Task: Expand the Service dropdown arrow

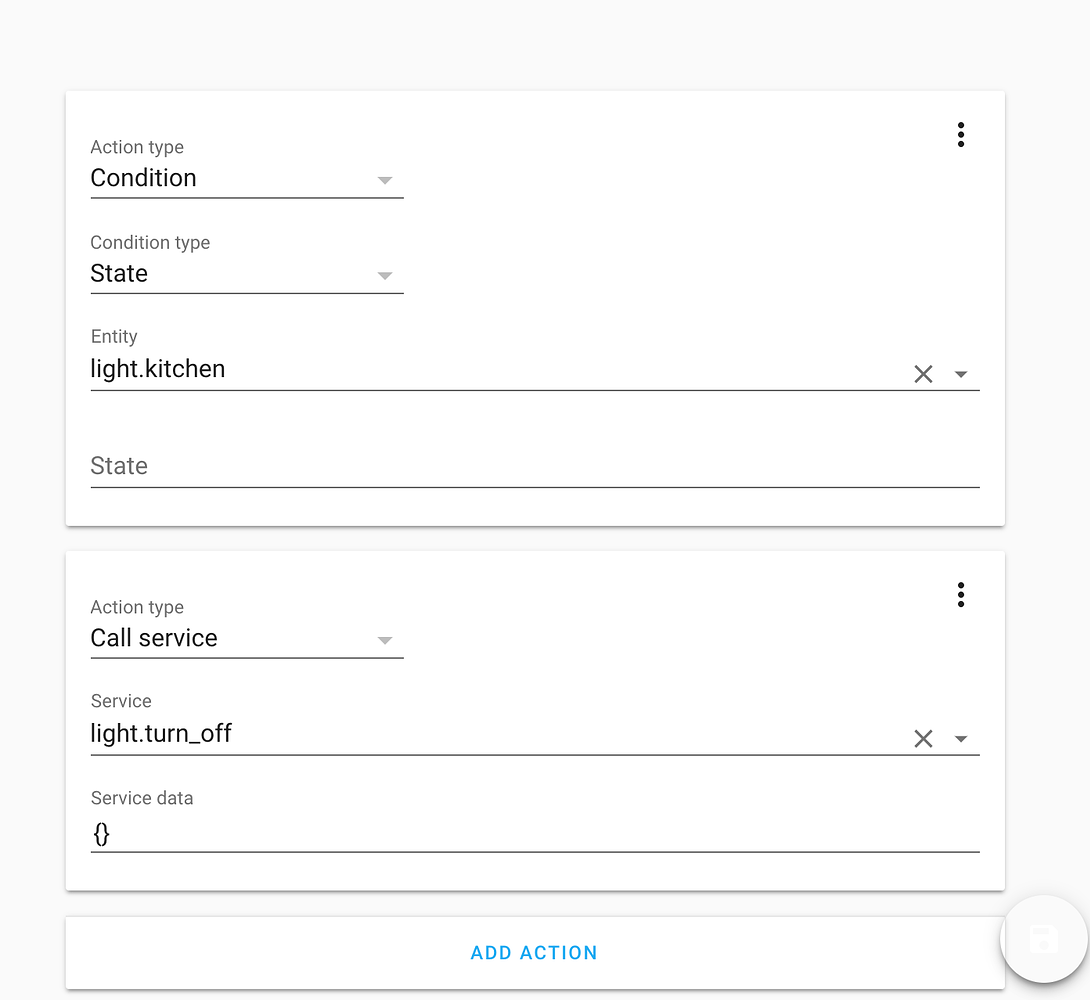Action: (x=961, y=738)
